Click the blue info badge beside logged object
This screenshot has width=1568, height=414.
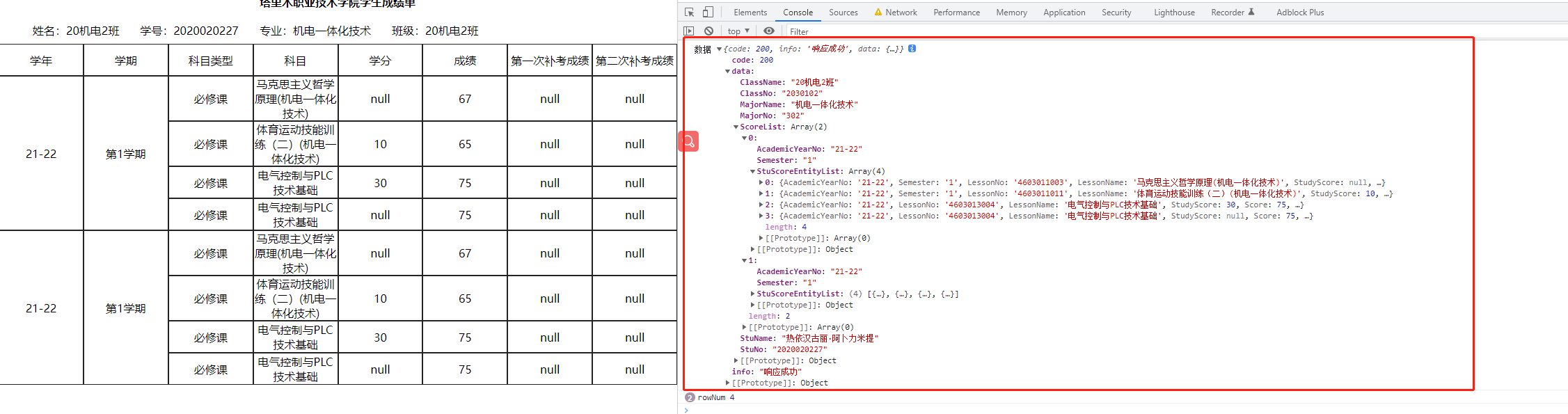(x=912, y=49)
